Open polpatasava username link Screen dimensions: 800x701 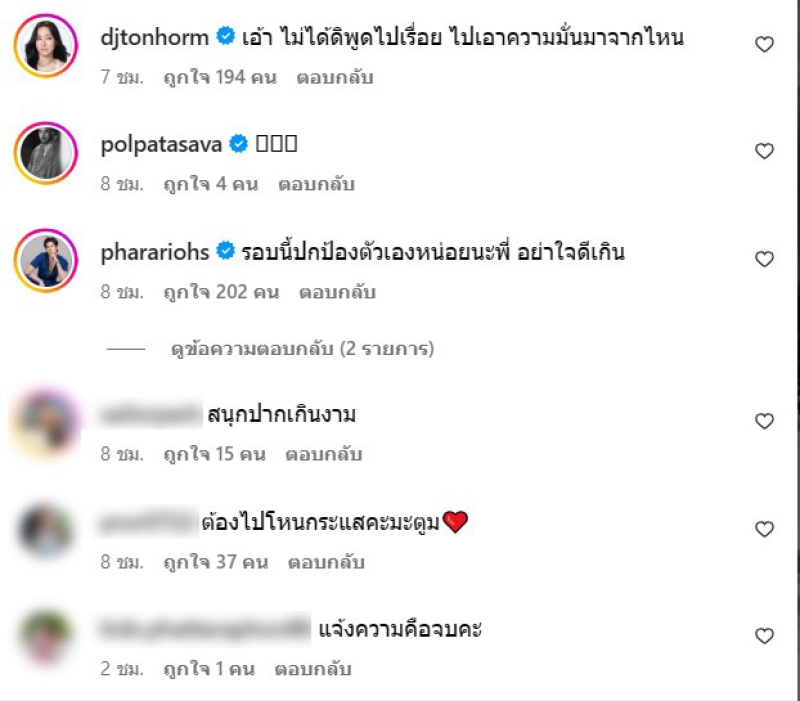click(x=161, y=145)
